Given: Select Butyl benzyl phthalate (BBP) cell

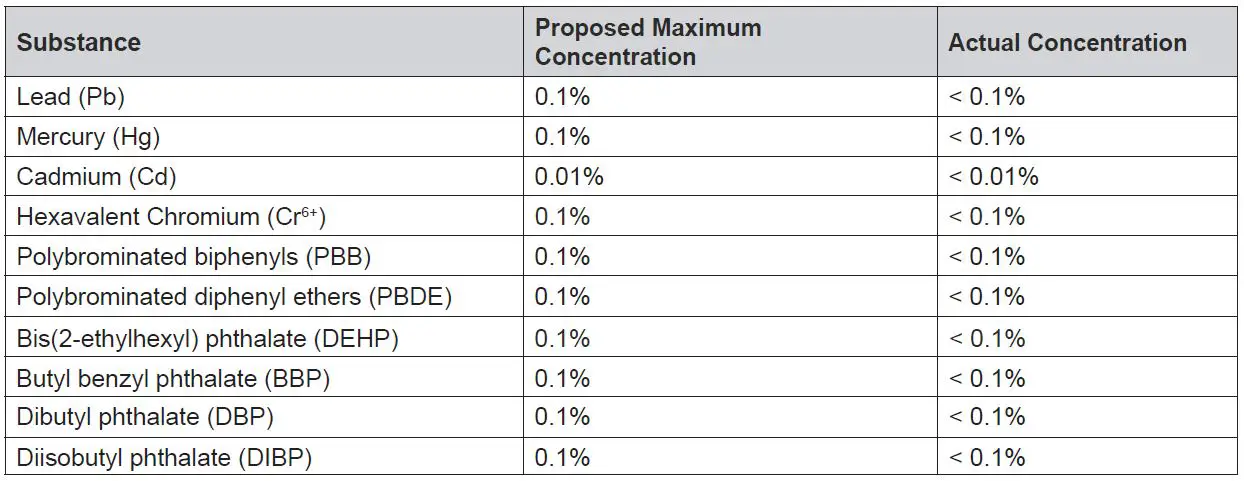Looking at the screenshot, I should point(173,378).
